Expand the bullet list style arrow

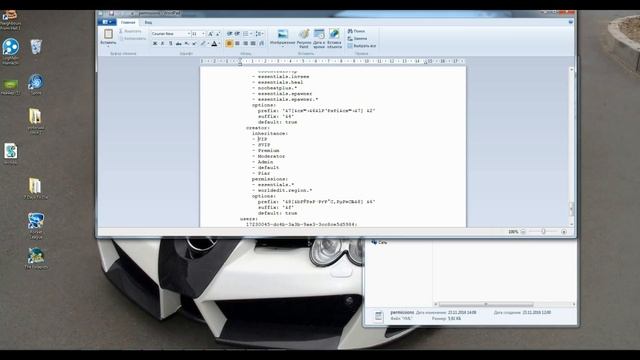click(251, 33)
